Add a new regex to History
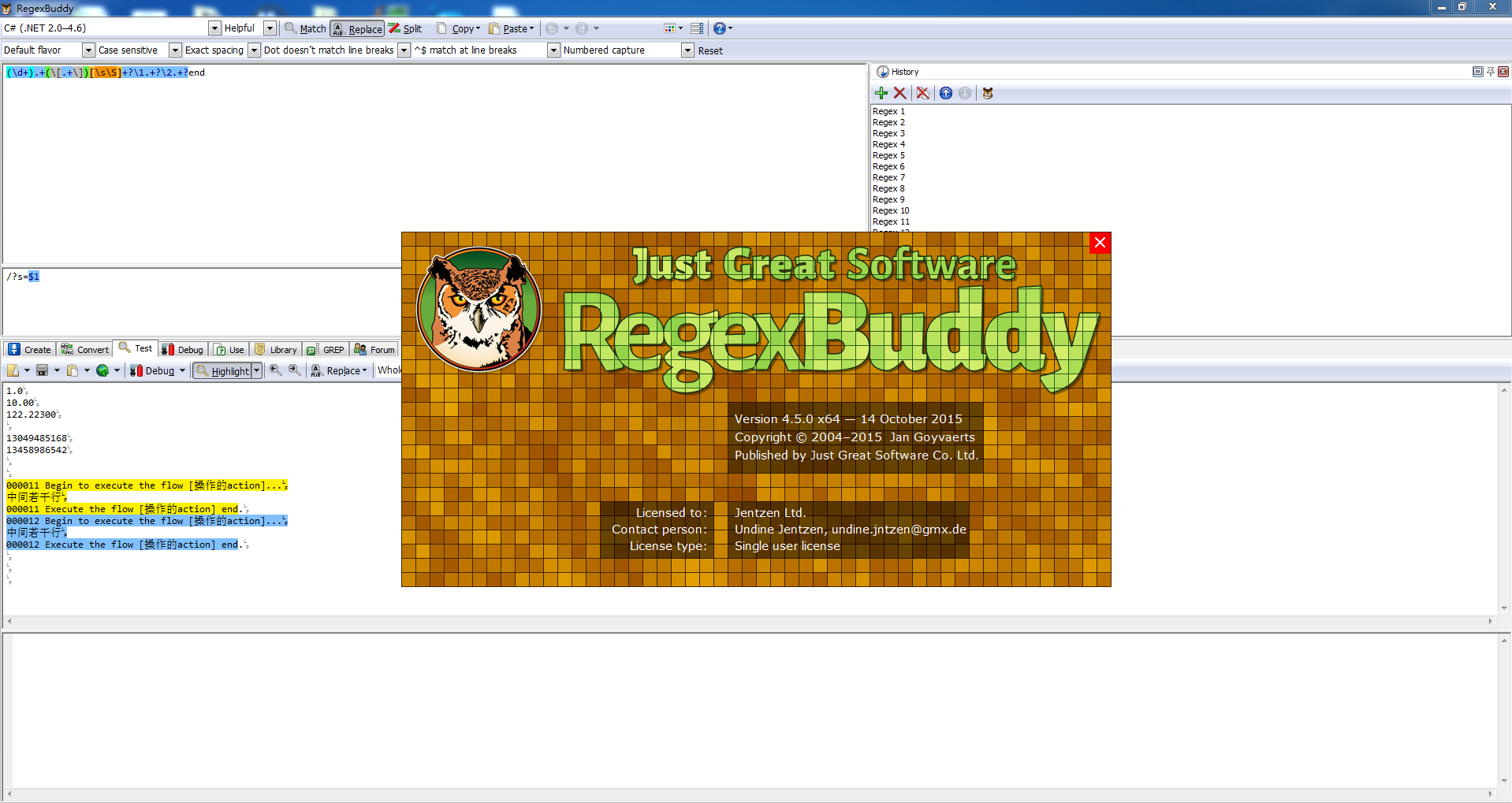 881,93
